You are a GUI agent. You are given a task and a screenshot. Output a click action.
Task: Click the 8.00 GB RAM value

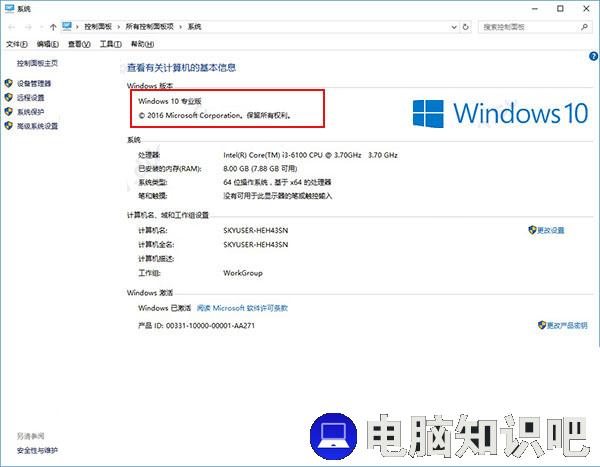pyautogui.click(x=260, y=168)
